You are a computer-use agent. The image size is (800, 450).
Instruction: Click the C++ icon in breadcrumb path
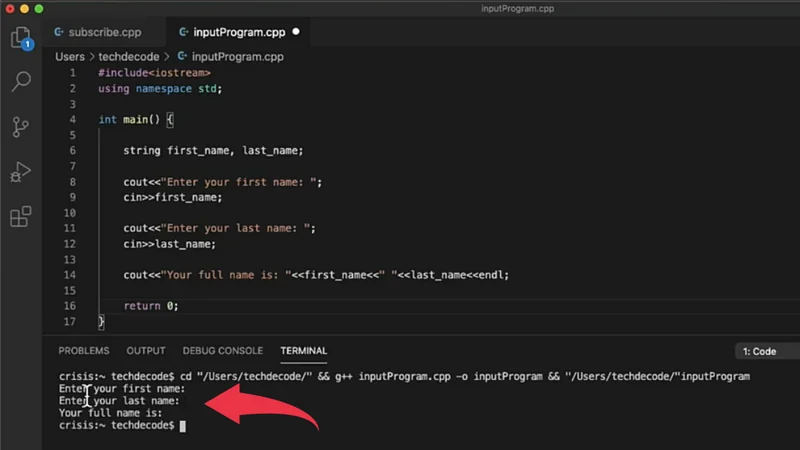pyautogui.click(x=181, y=57)
